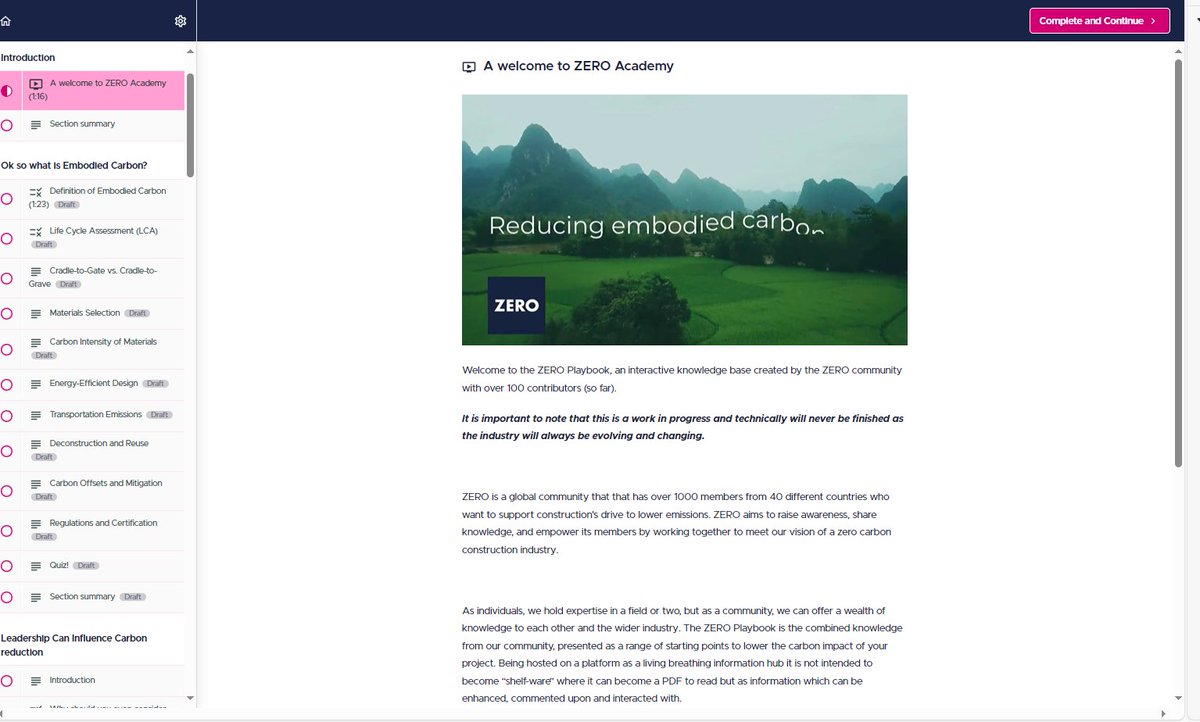
Task: Click text icon beside Cradle-to-Gate vs. Cradle-to-Grave
Action: tap(36, 271)
